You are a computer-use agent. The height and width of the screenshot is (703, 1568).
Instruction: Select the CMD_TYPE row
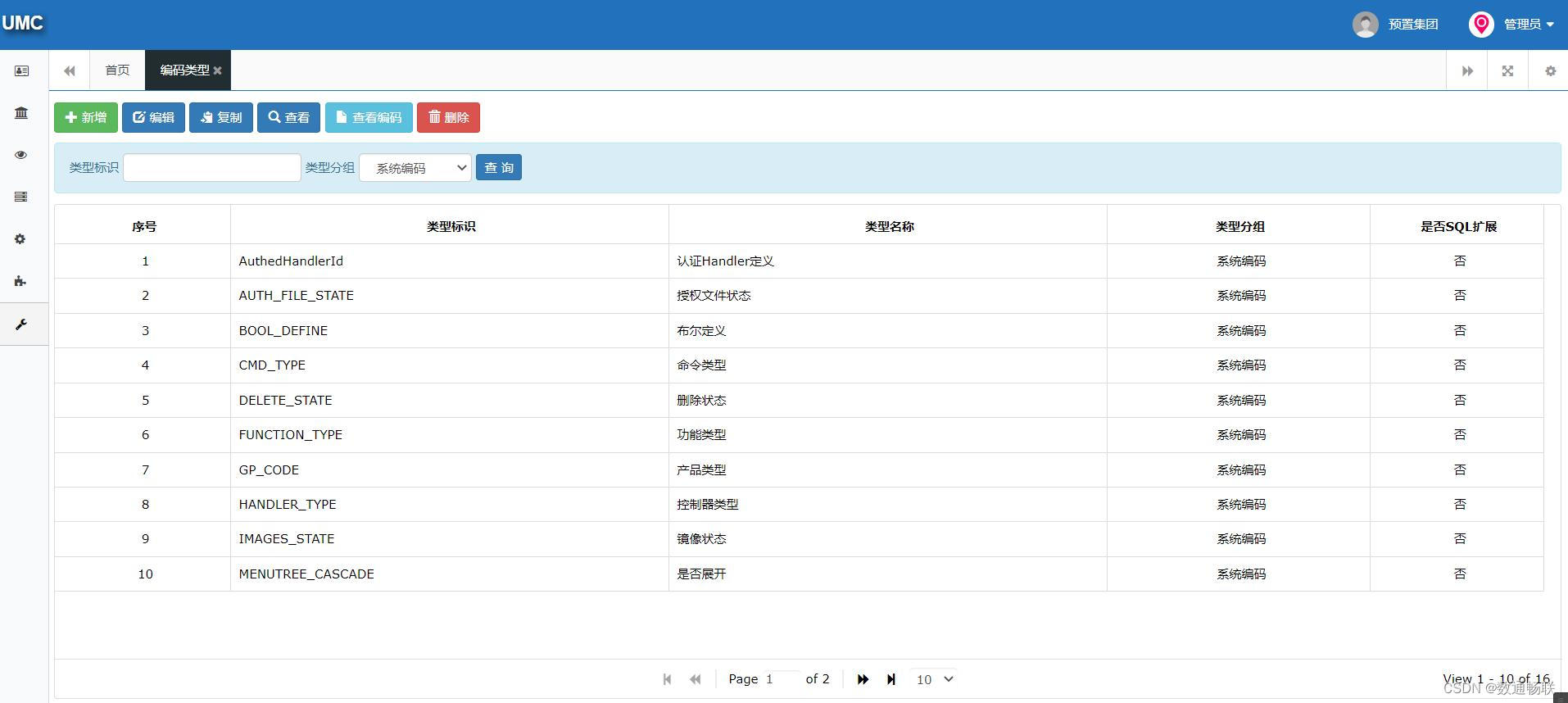click(800, 365)
